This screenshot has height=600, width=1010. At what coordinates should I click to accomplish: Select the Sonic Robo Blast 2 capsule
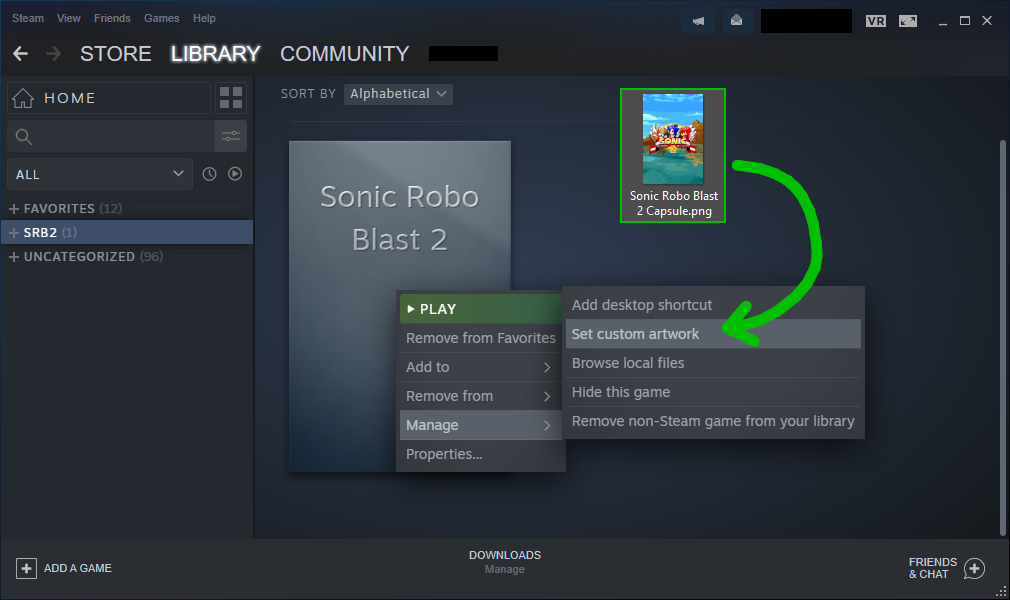tap(399, 306)
